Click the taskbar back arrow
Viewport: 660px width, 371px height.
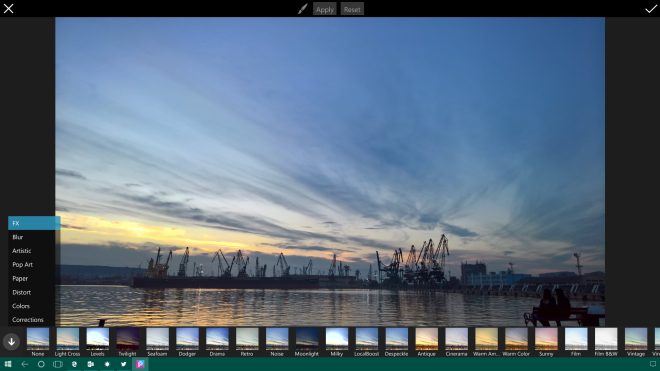tap(25, 364)
